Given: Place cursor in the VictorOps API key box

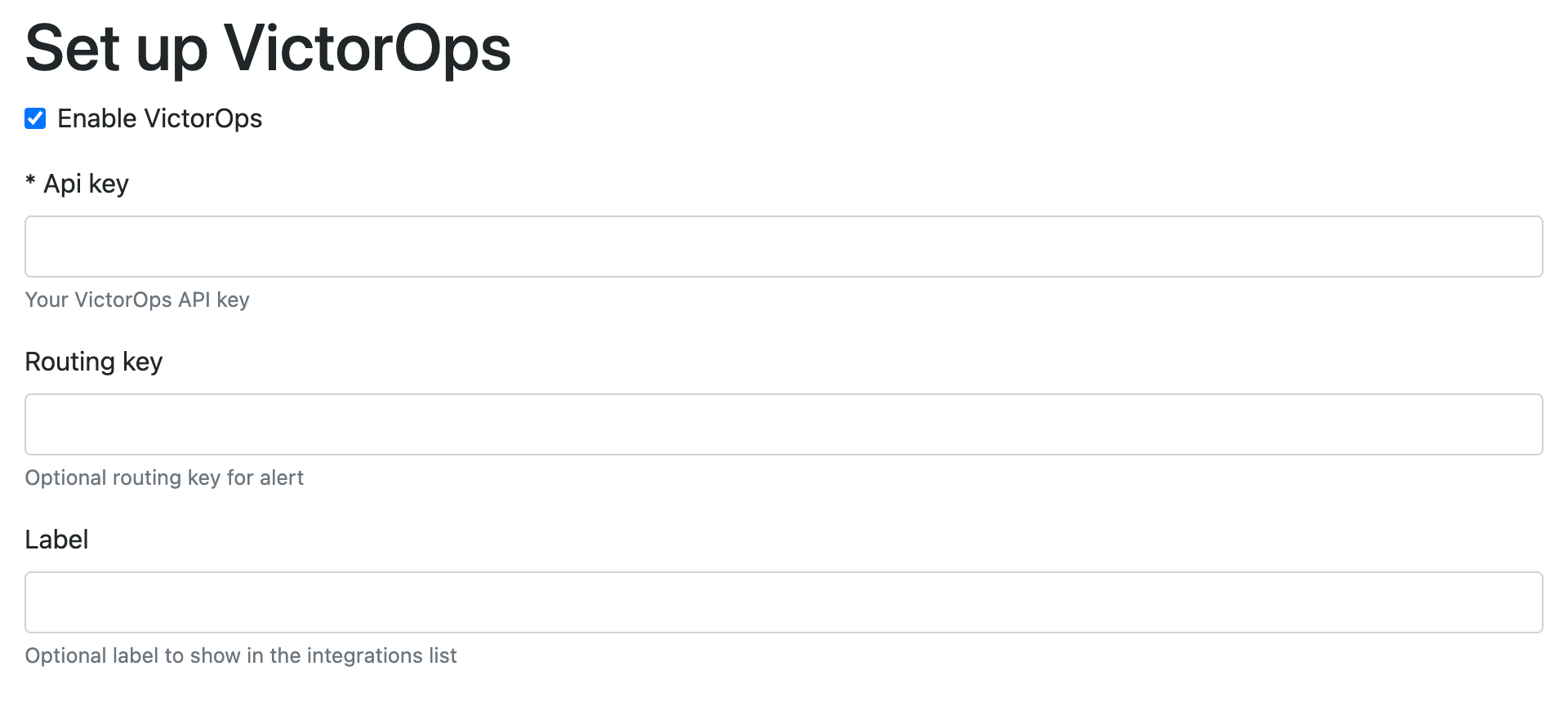Looking at the screenshot, I should pos(783,246).
